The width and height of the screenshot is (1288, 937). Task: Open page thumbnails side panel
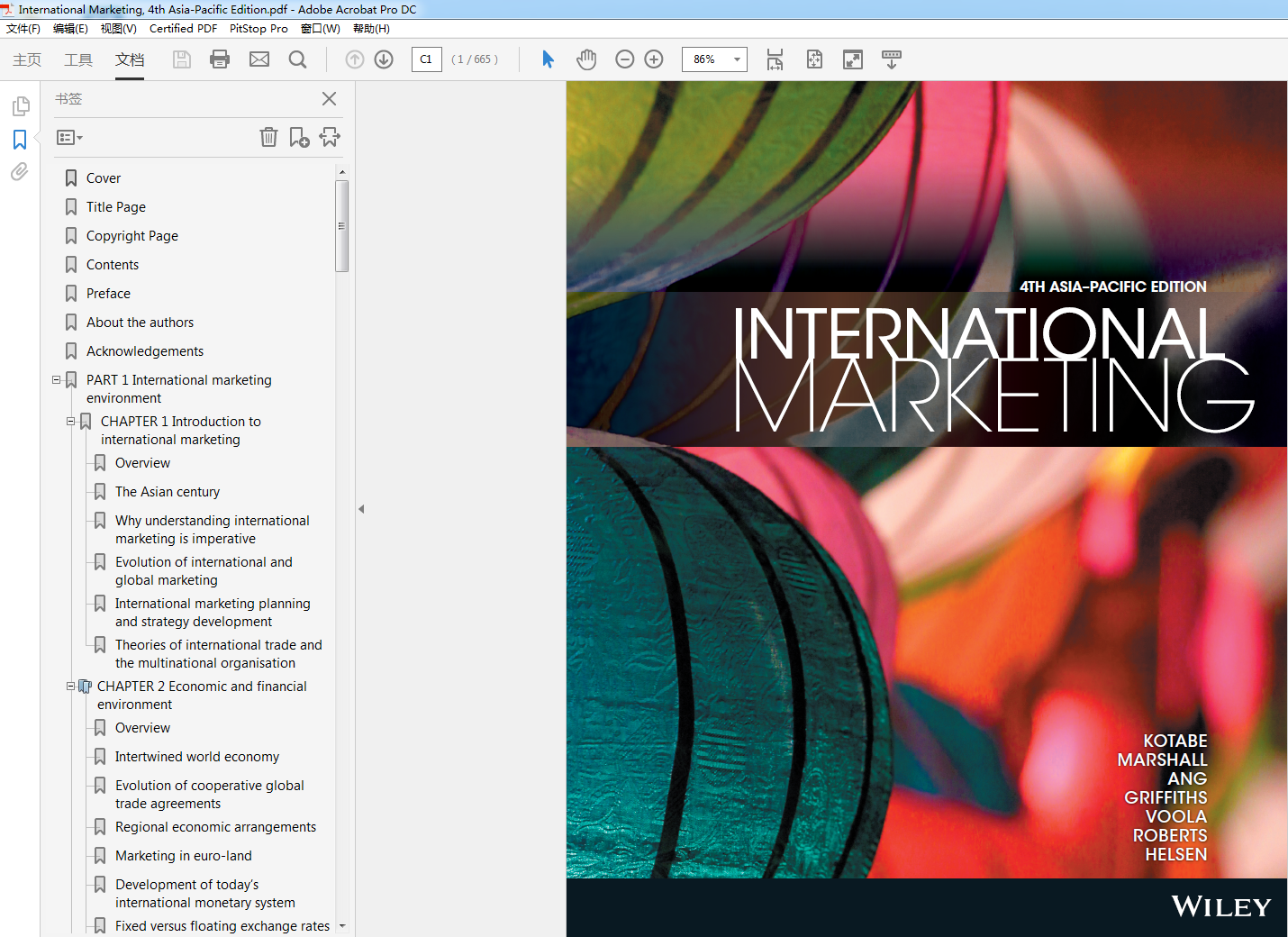click(x=20, y=106)
